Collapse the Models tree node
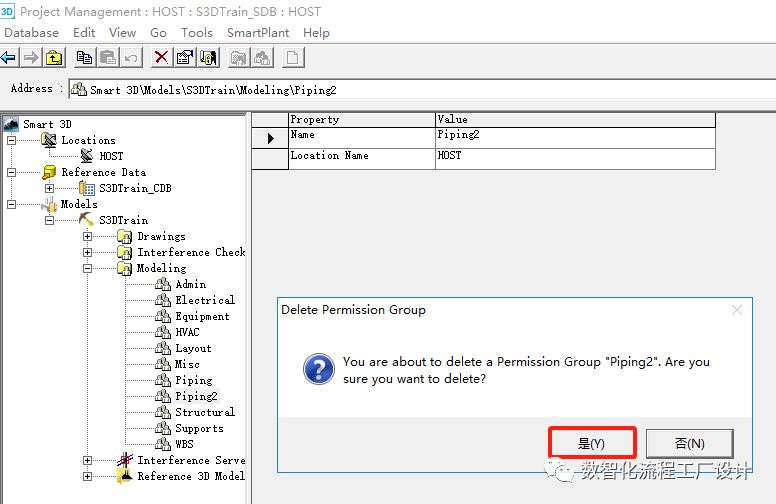Viewport: 776px width, 504px height. [11, 204]
